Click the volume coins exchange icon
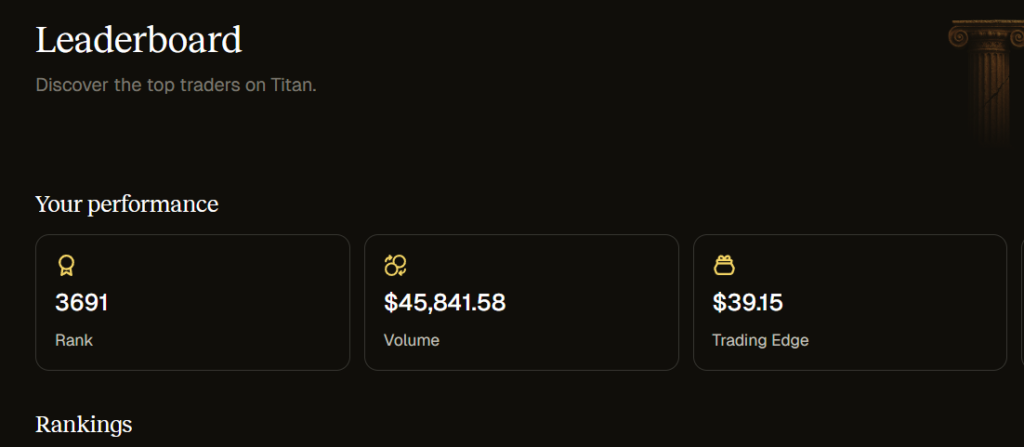 (x=395, y=265)
